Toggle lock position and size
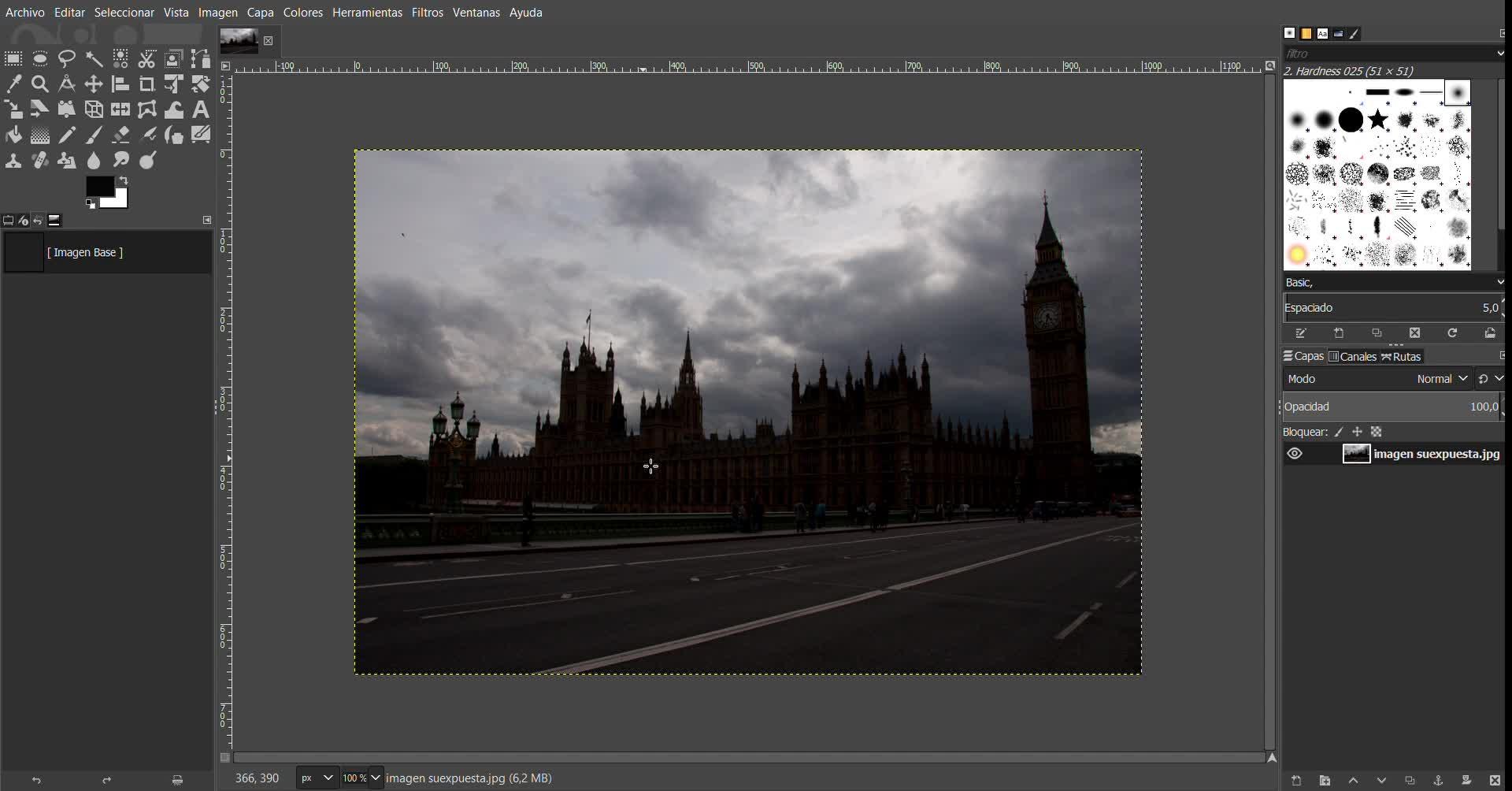The height and width of the screenshot is (791, 1512). (1357, 432)
